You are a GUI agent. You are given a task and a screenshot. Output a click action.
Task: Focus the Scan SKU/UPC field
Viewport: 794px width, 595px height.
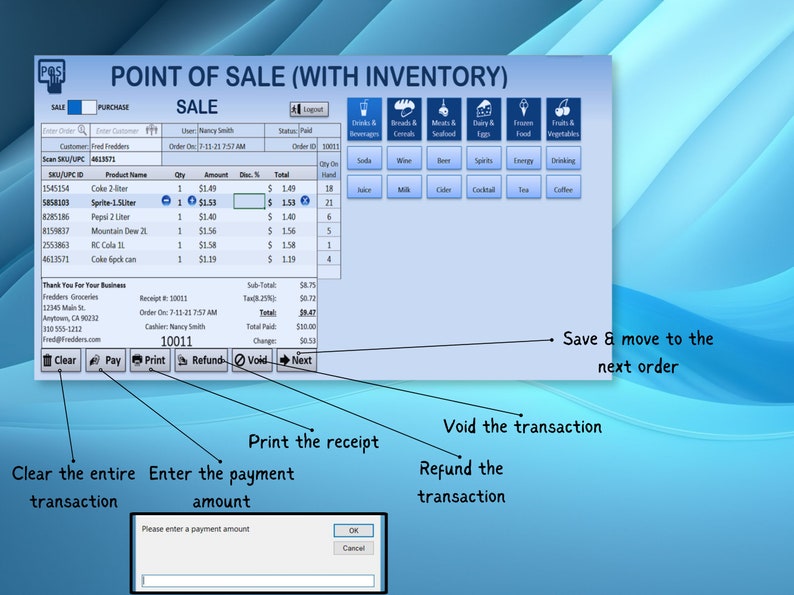126,159
